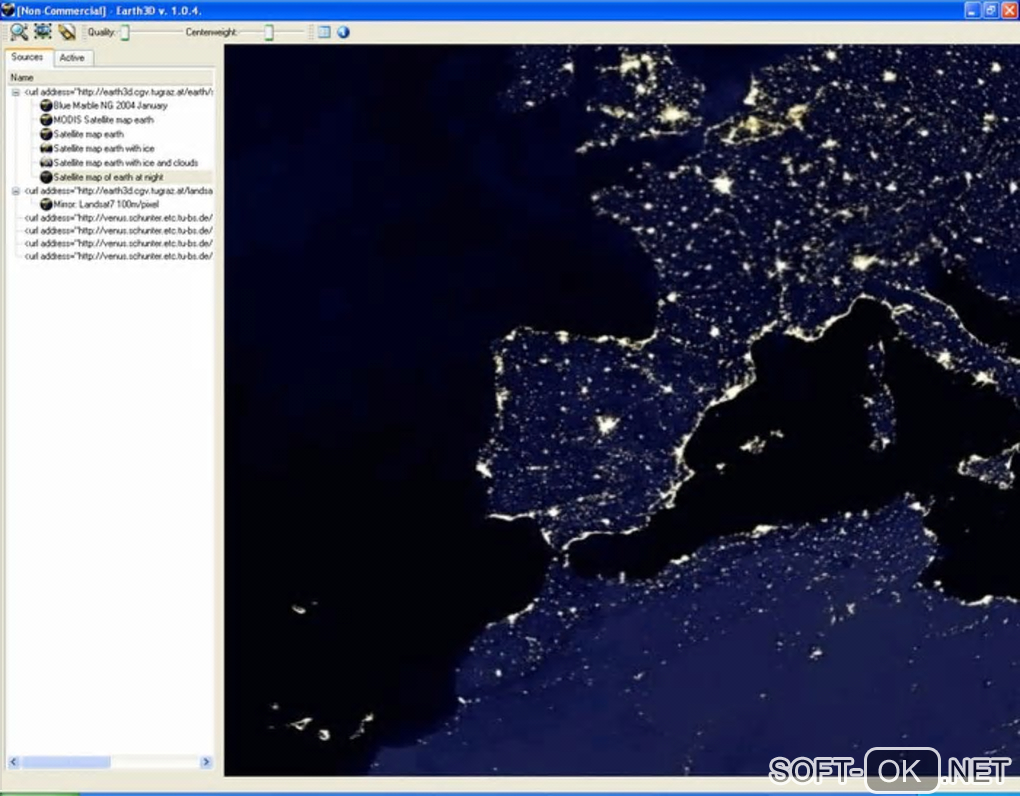Image resolution: width=1020 pixels, height=796 pixels.
Task: Collapse the earth3d.cgv.tugraz.at/earth url node
Action: click(16, 92)
